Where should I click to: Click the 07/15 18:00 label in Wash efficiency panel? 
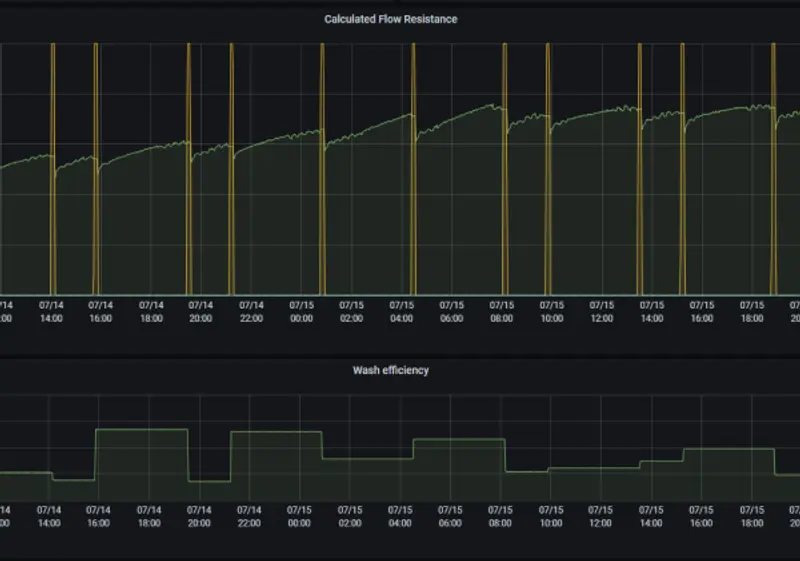pos(752,516)
